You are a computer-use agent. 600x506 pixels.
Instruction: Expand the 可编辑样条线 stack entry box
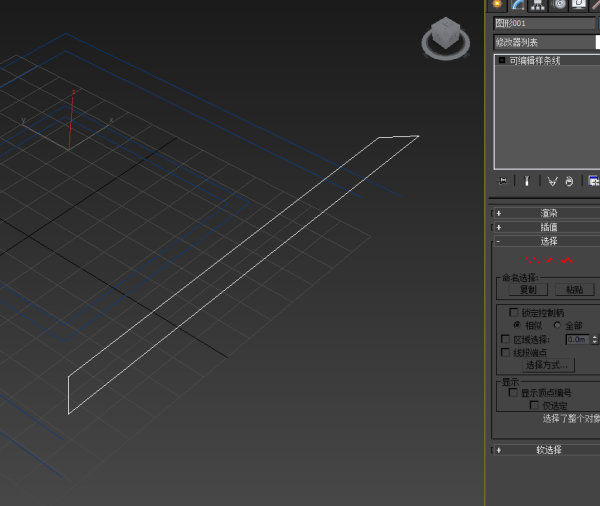(x=502, y=60)
